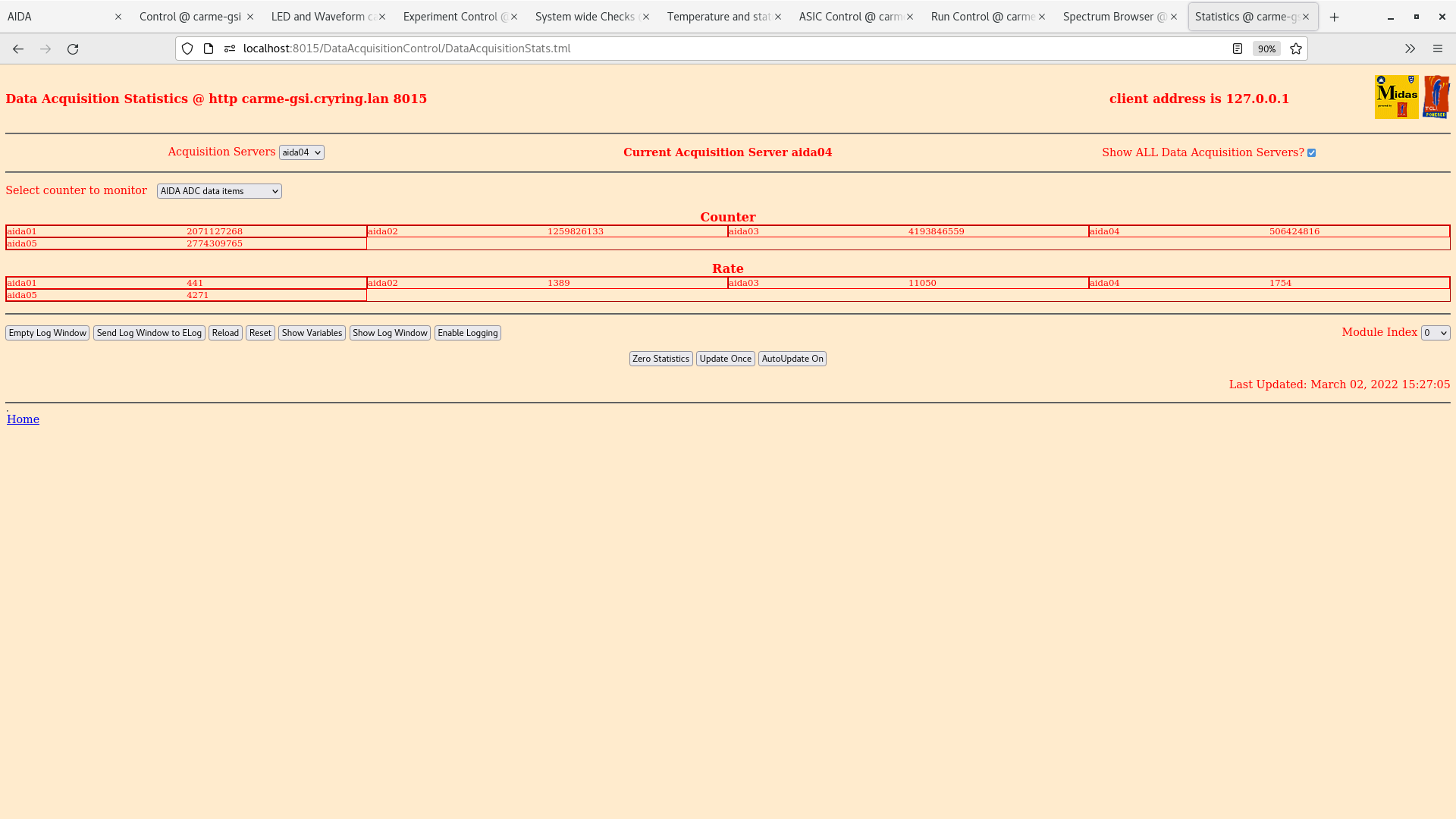Show more tools chevron icon
The height and width of the screenshot is (819, 1456).
(x=1410, y=49)
